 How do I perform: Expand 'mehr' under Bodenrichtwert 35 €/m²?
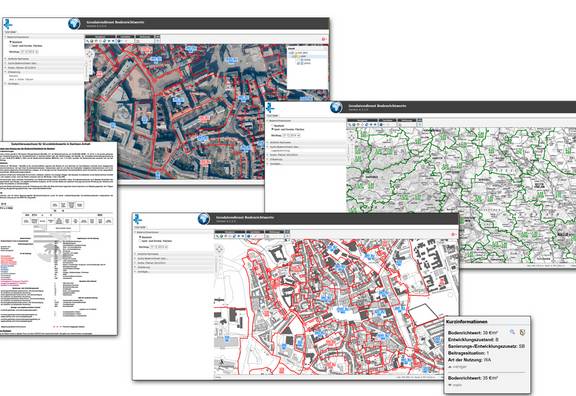(x=456, y=385)
